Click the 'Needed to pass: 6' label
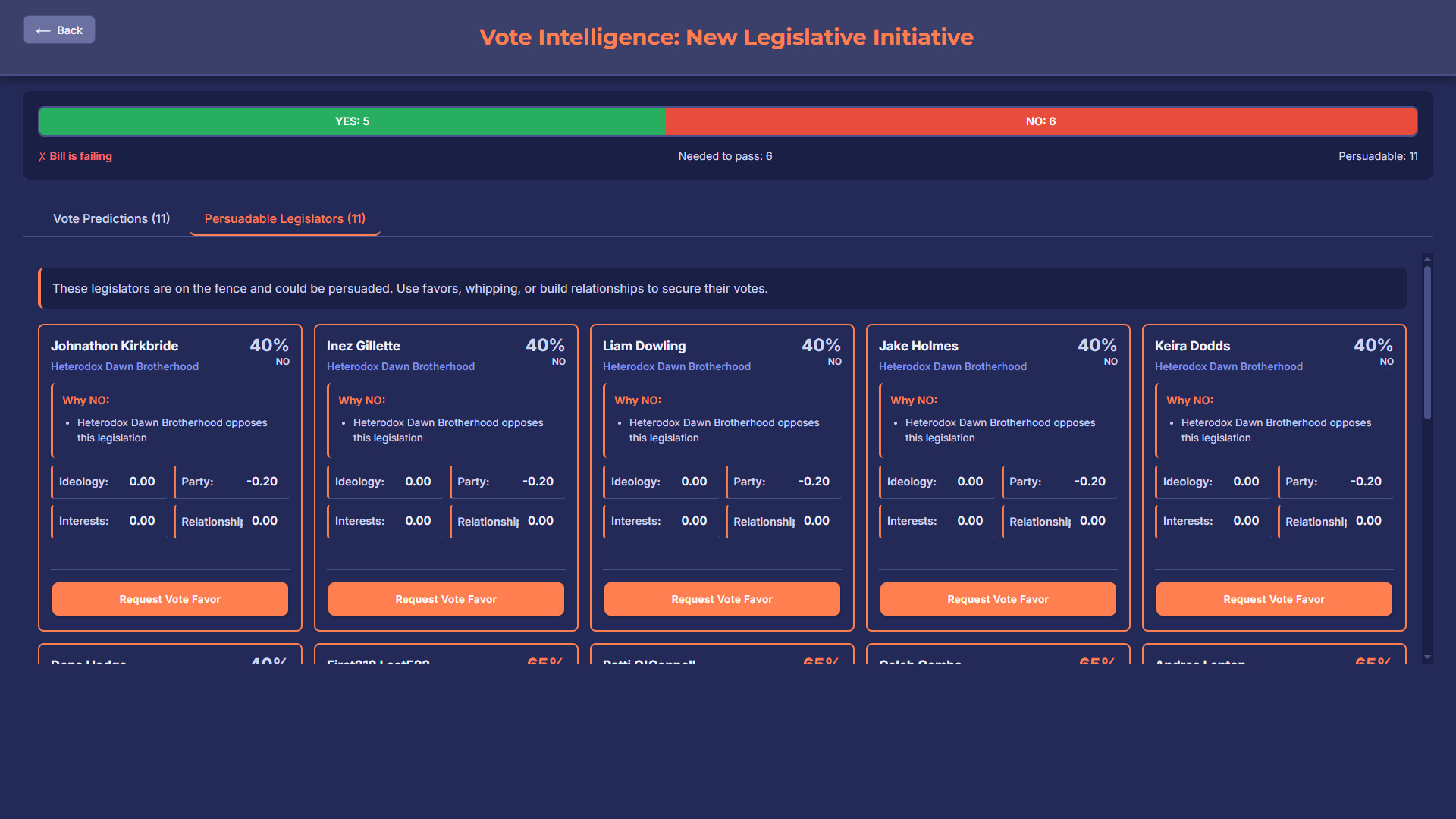This screenshot has width=1456, height=819. point(725,156)
